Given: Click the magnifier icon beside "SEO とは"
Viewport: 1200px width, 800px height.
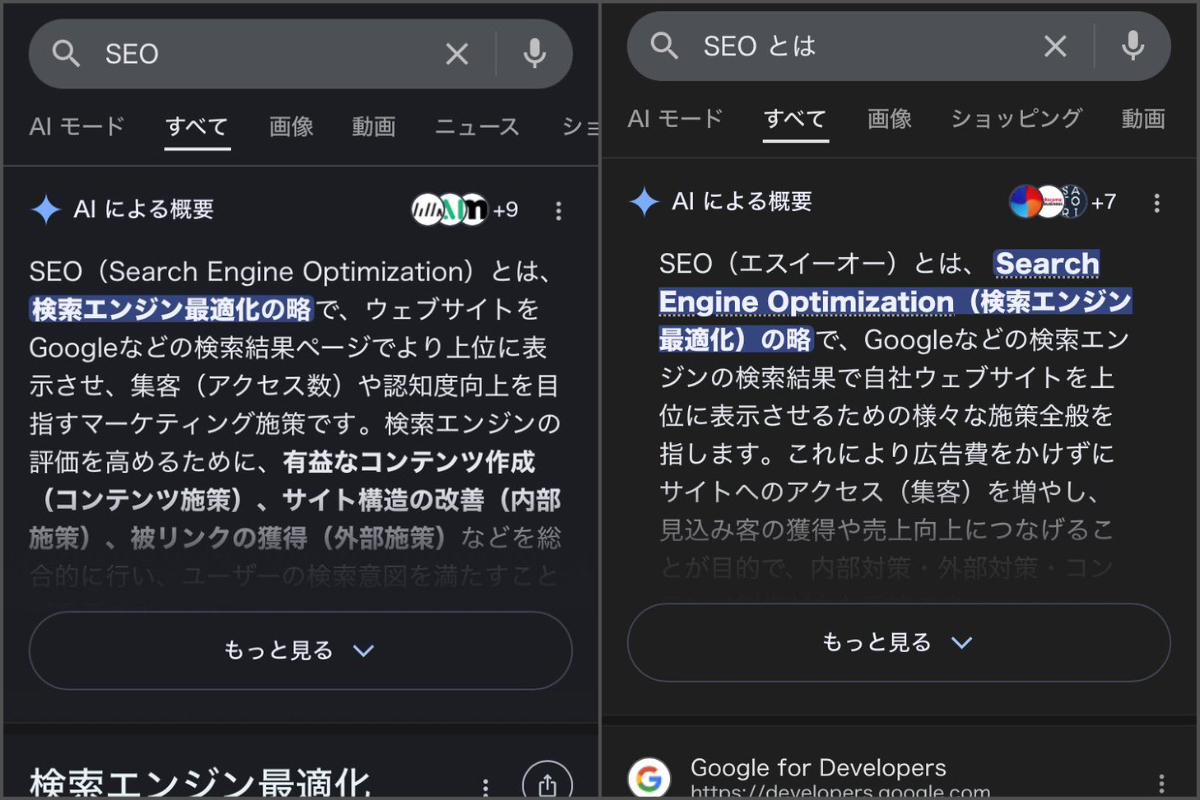Looking at the screenshot, I should pos(664,46).
